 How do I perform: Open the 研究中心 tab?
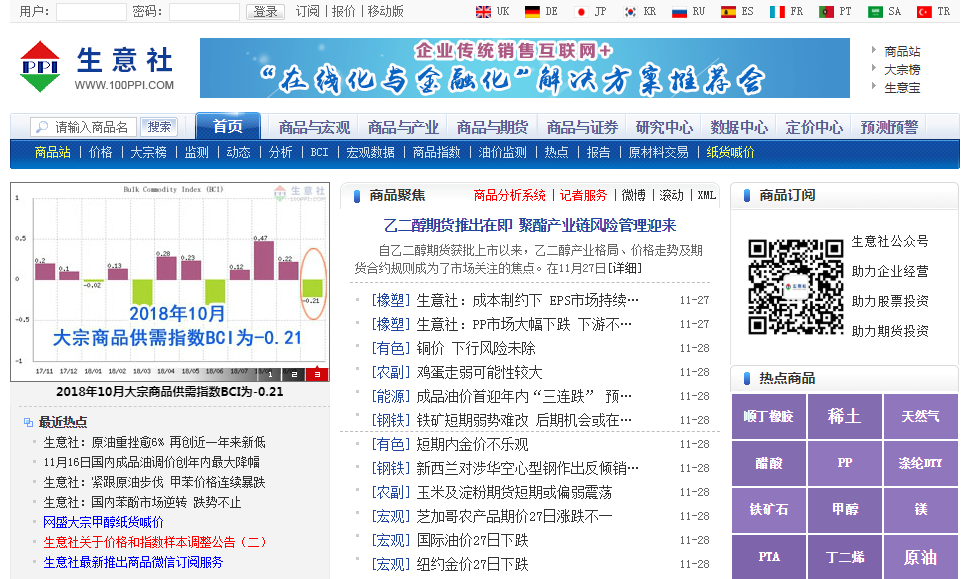click(x=664, y=127)
